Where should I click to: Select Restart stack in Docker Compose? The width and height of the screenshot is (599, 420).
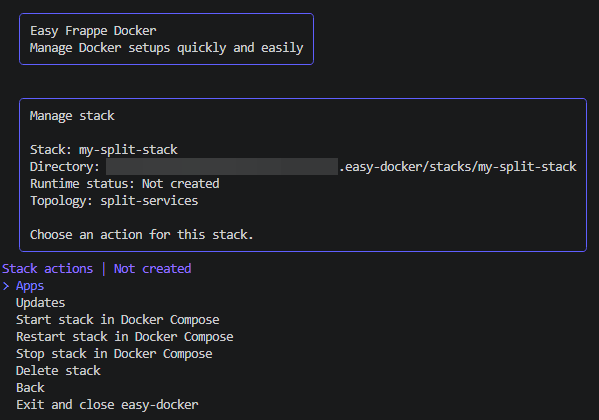[x=125, y=337]
